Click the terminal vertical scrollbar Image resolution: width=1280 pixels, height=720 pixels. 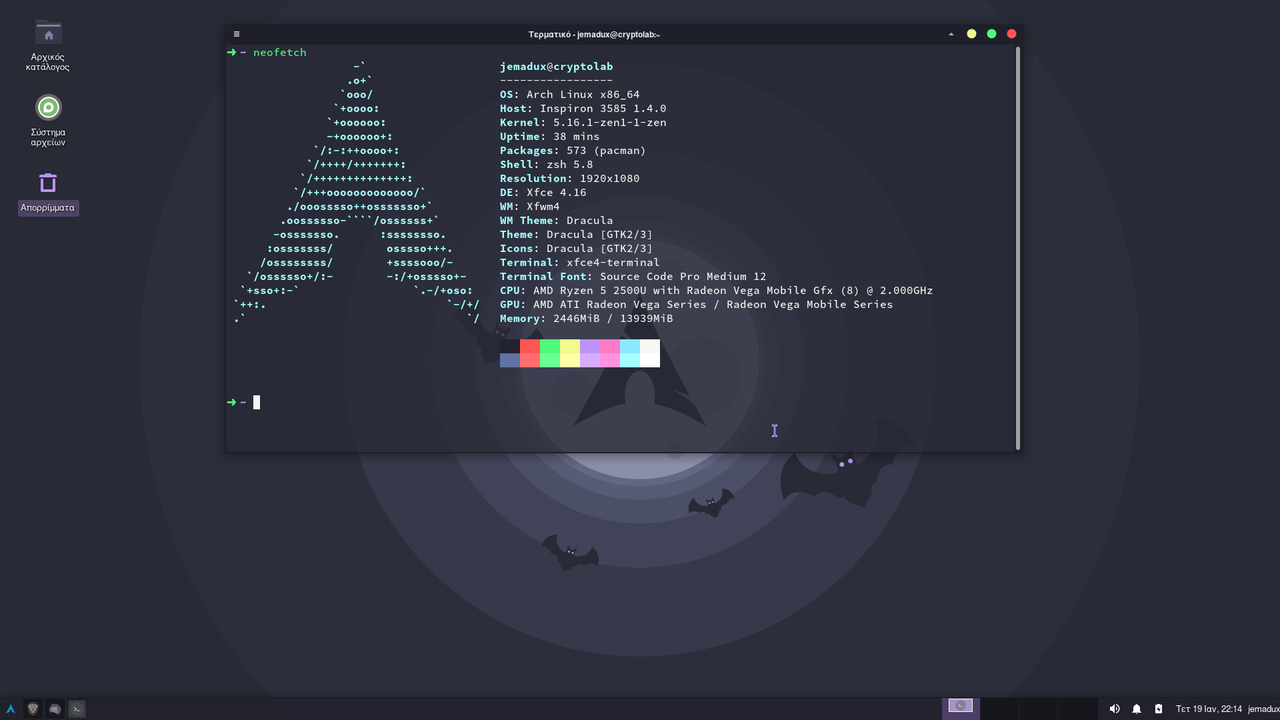[x=1018, y=248]
